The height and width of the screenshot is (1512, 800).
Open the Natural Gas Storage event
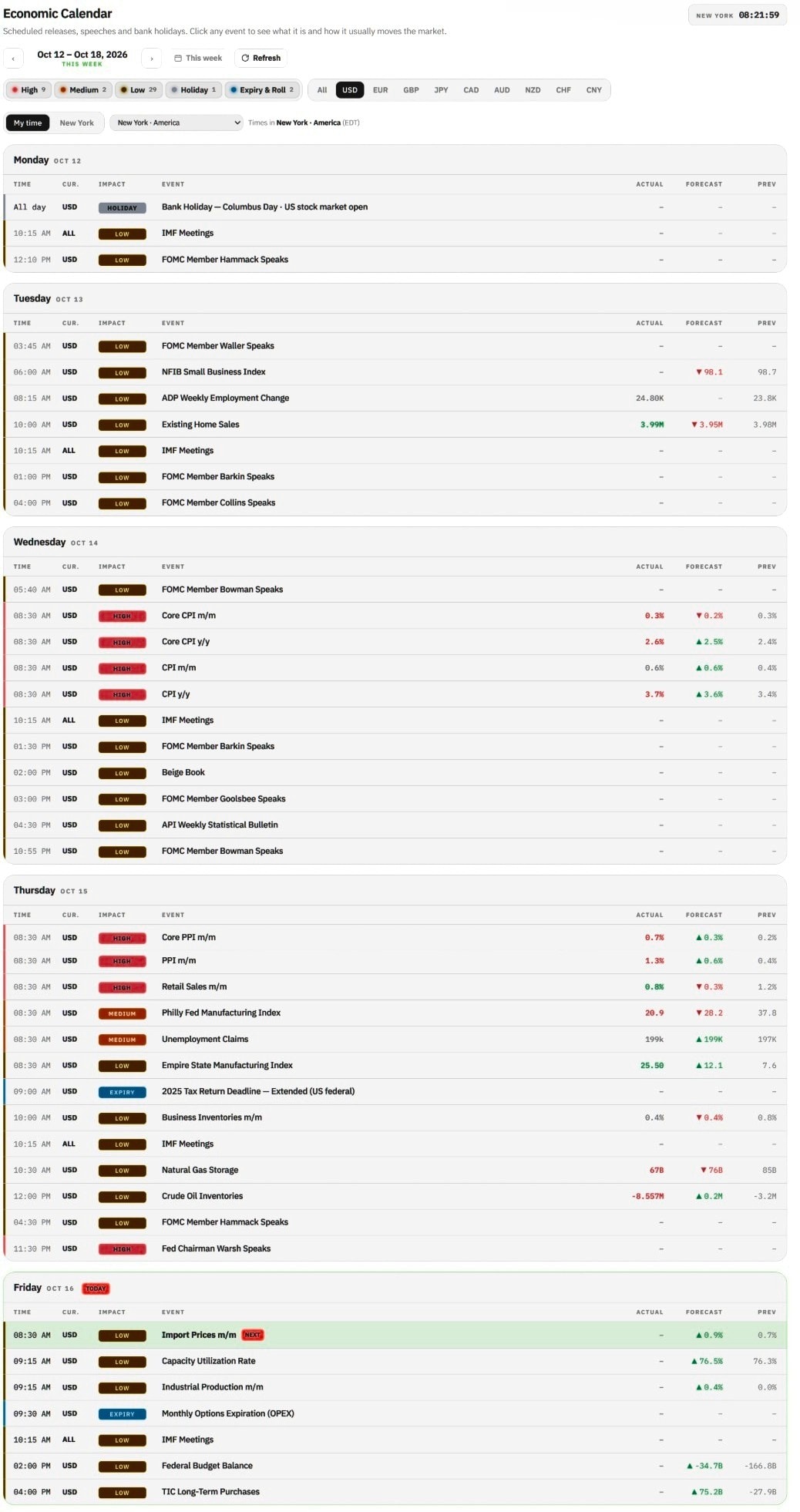tap(395, 1171)
